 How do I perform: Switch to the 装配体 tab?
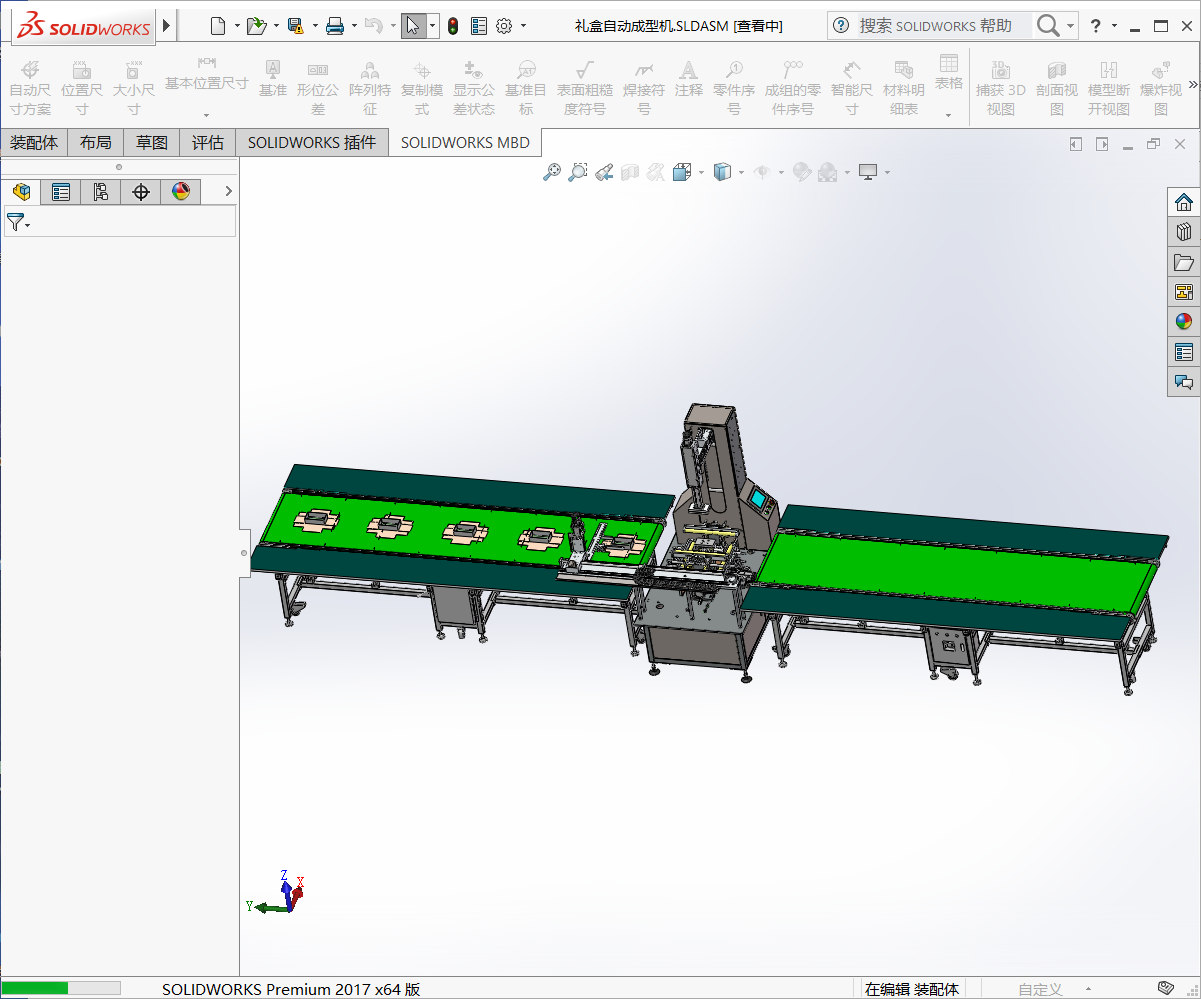click(x=34, y=143)
